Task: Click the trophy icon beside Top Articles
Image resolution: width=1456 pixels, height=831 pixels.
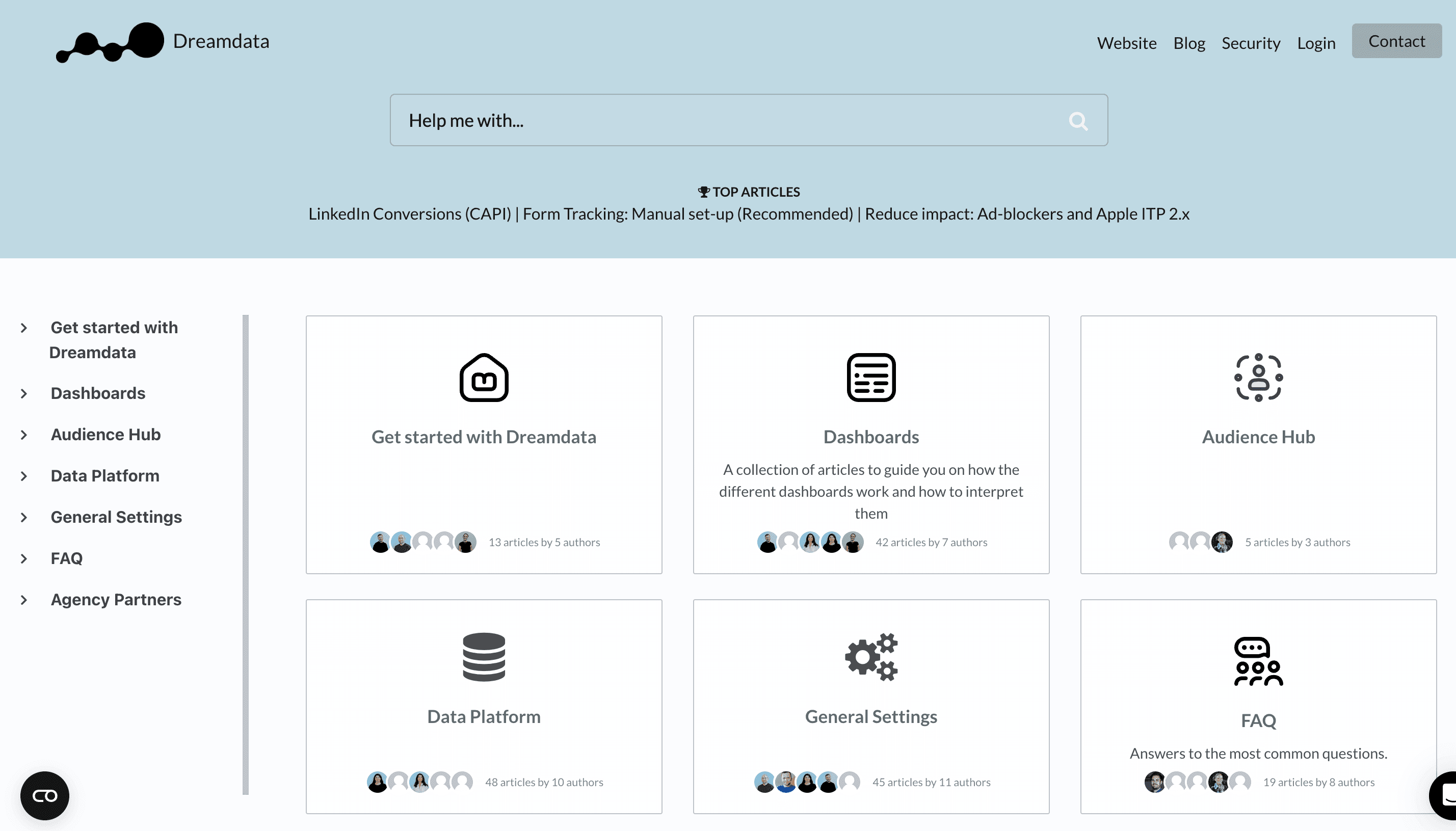Action: [704, 192]
